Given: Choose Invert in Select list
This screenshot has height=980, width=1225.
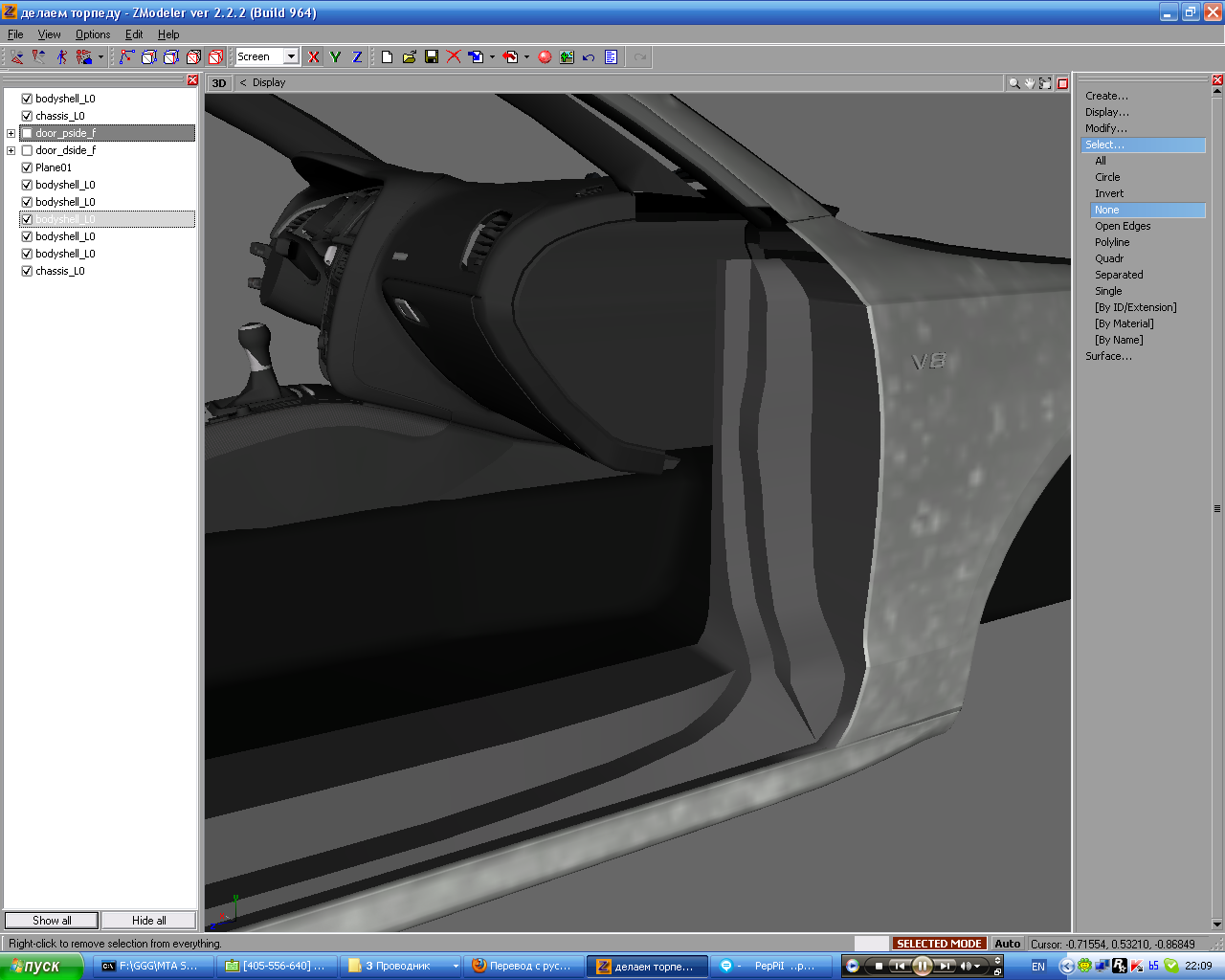Looking at the screenshot, I should [1109, 193].
